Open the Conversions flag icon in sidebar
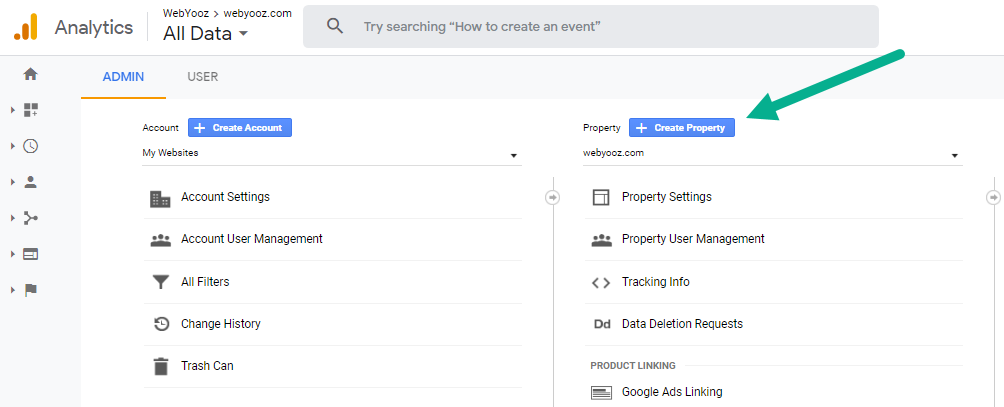The image size is (1004, 407). point(30,290)
